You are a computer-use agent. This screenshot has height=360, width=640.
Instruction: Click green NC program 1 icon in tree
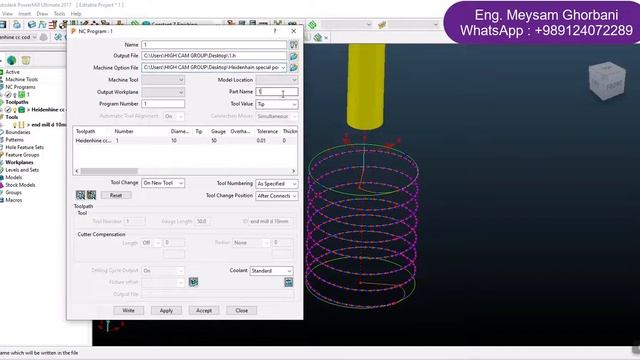(22, 95)
